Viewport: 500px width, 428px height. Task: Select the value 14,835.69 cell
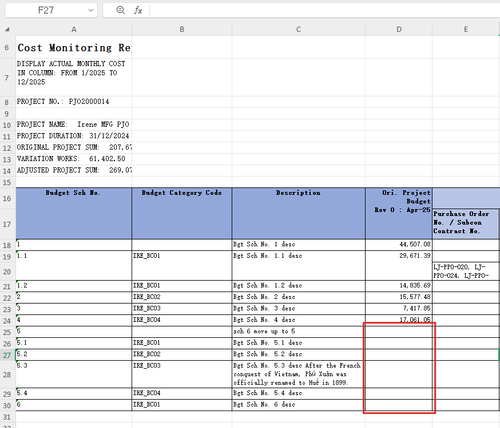(399, 286)
